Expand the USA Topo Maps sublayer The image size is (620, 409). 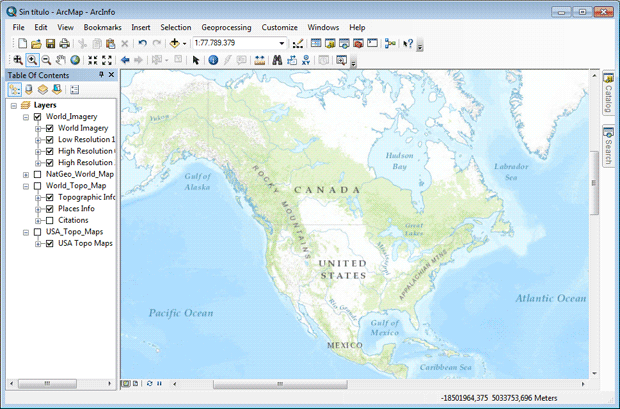[x=38, y=244]
